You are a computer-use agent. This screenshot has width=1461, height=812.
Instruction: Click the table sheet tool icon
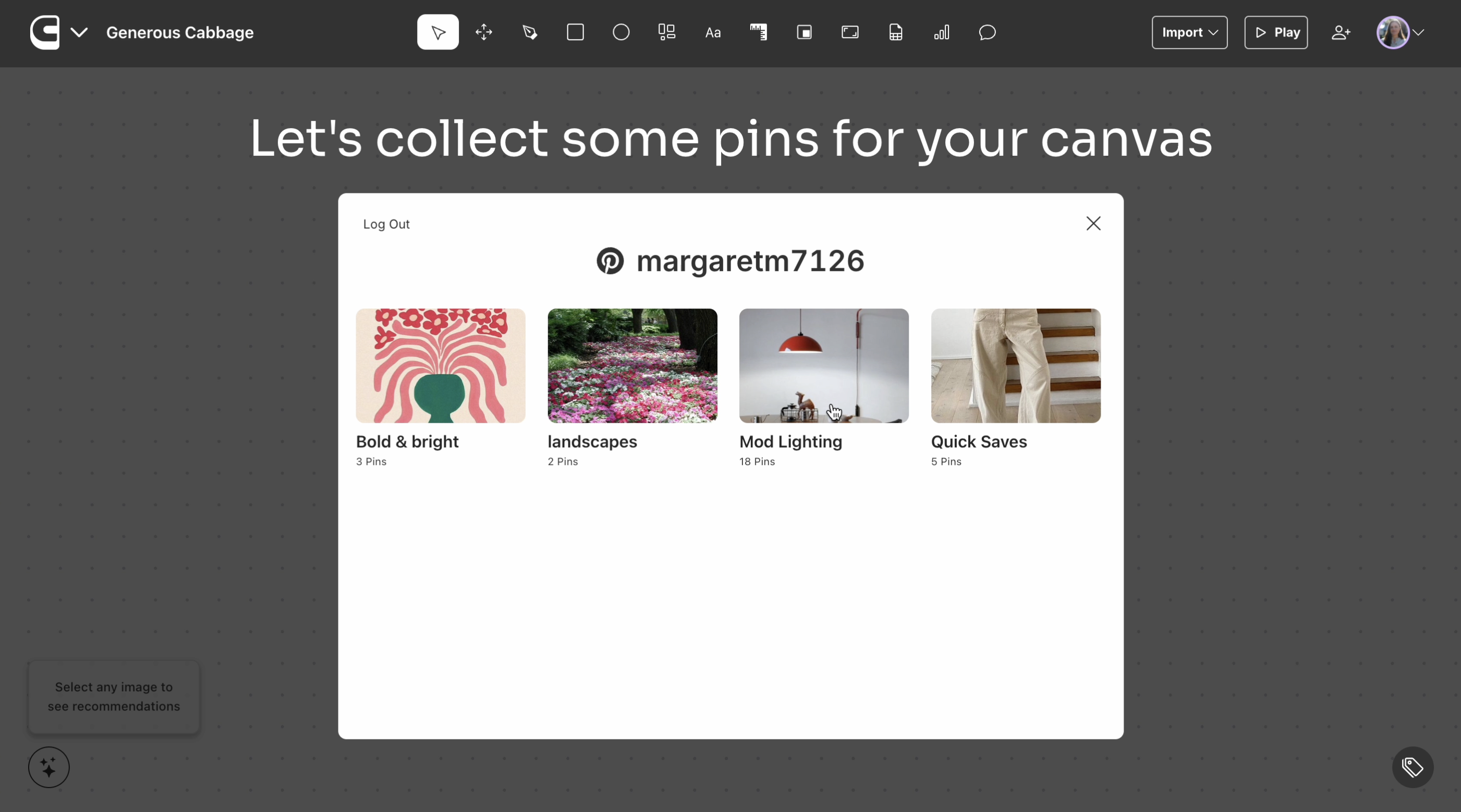tap(896, 32)
